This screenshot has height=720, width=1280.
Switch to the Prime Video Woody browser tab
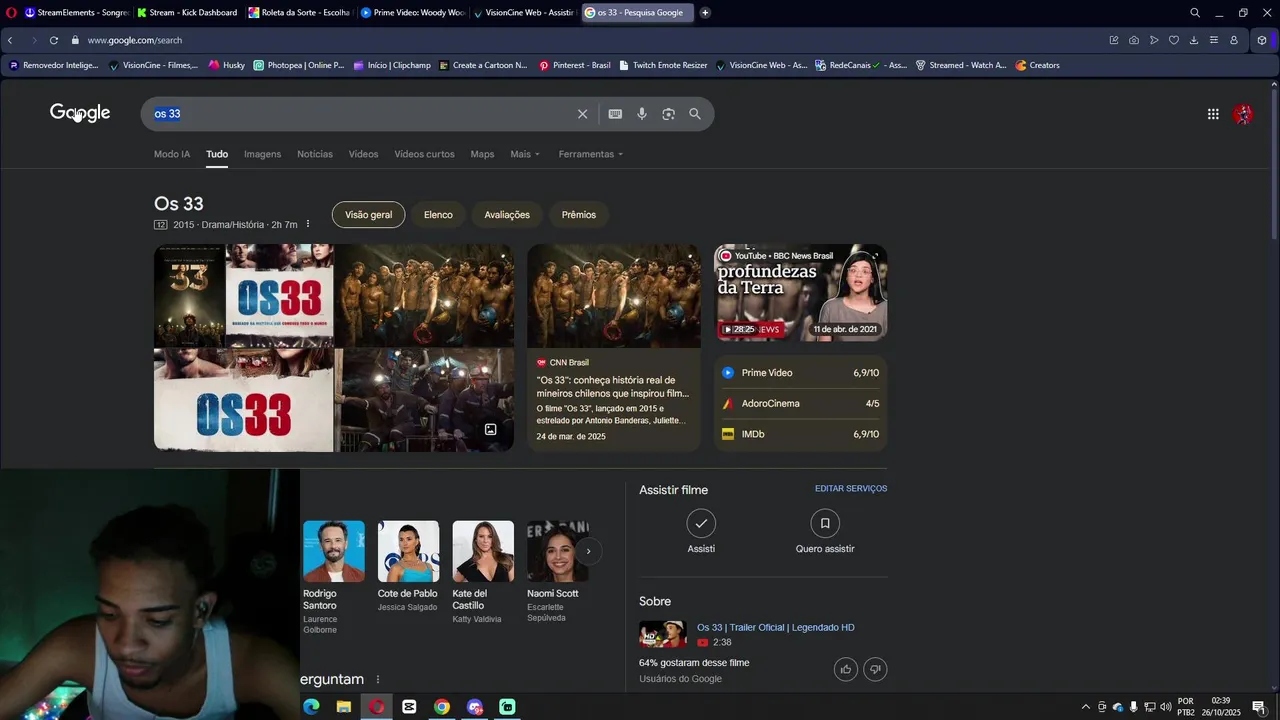411,13
